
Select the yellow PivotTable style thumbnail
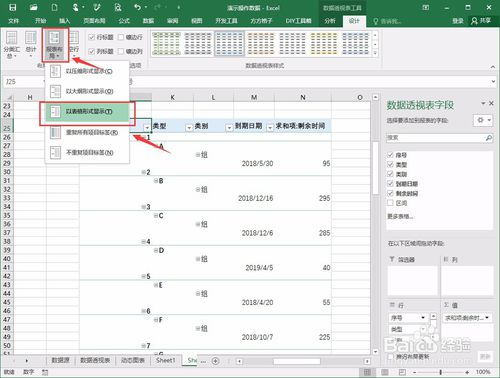[x=324, y=44]
